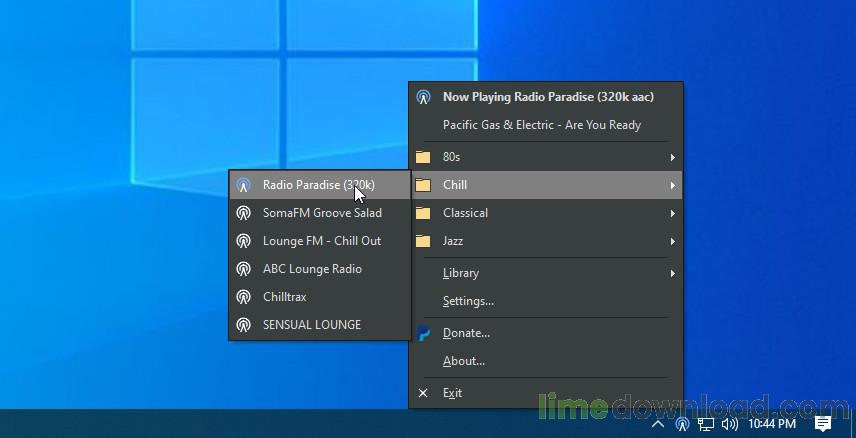This screenshot has height=438, width=856.
Task: Open the taskbar volume speaker icon
Action: 729,424
